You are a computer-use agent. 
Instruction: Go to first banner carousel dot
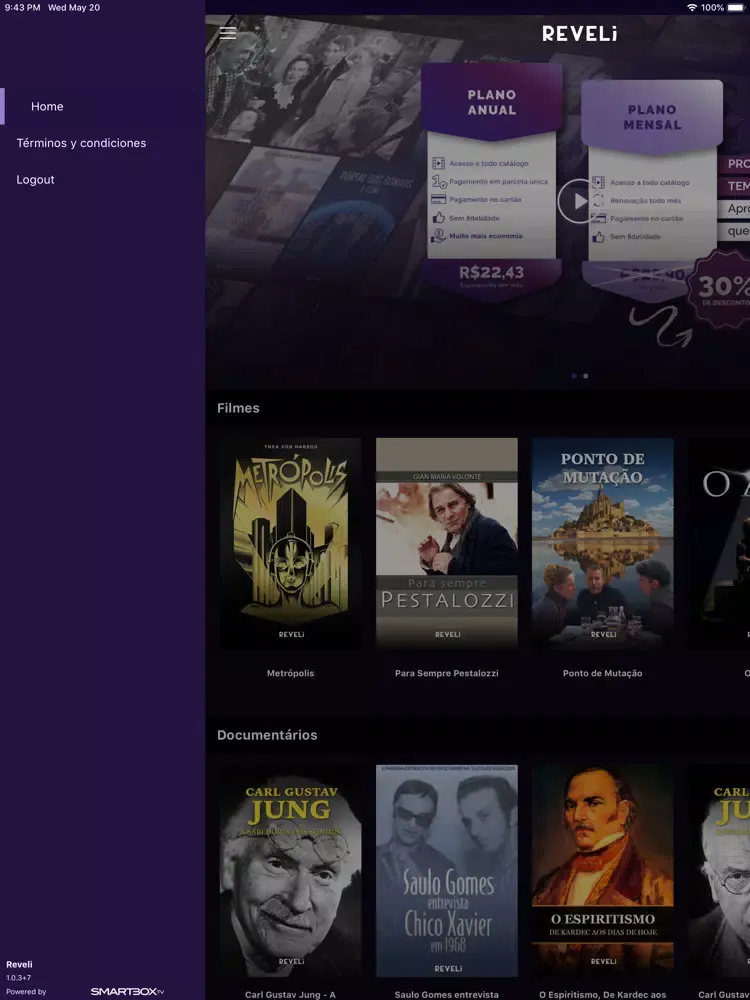tap(574, 376)
